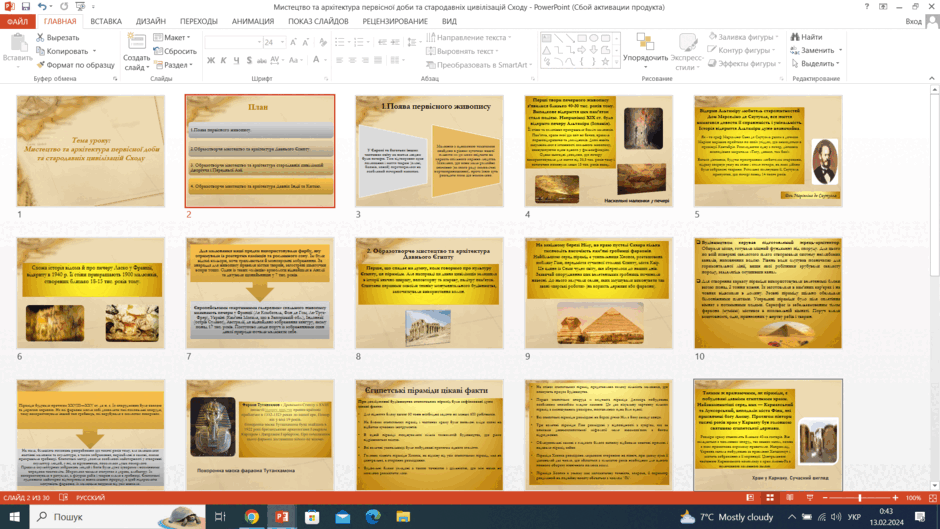Switch to the Animation (АНИМАЦИЯ) tab
This screenshot has height=529, width=940.
253,21
